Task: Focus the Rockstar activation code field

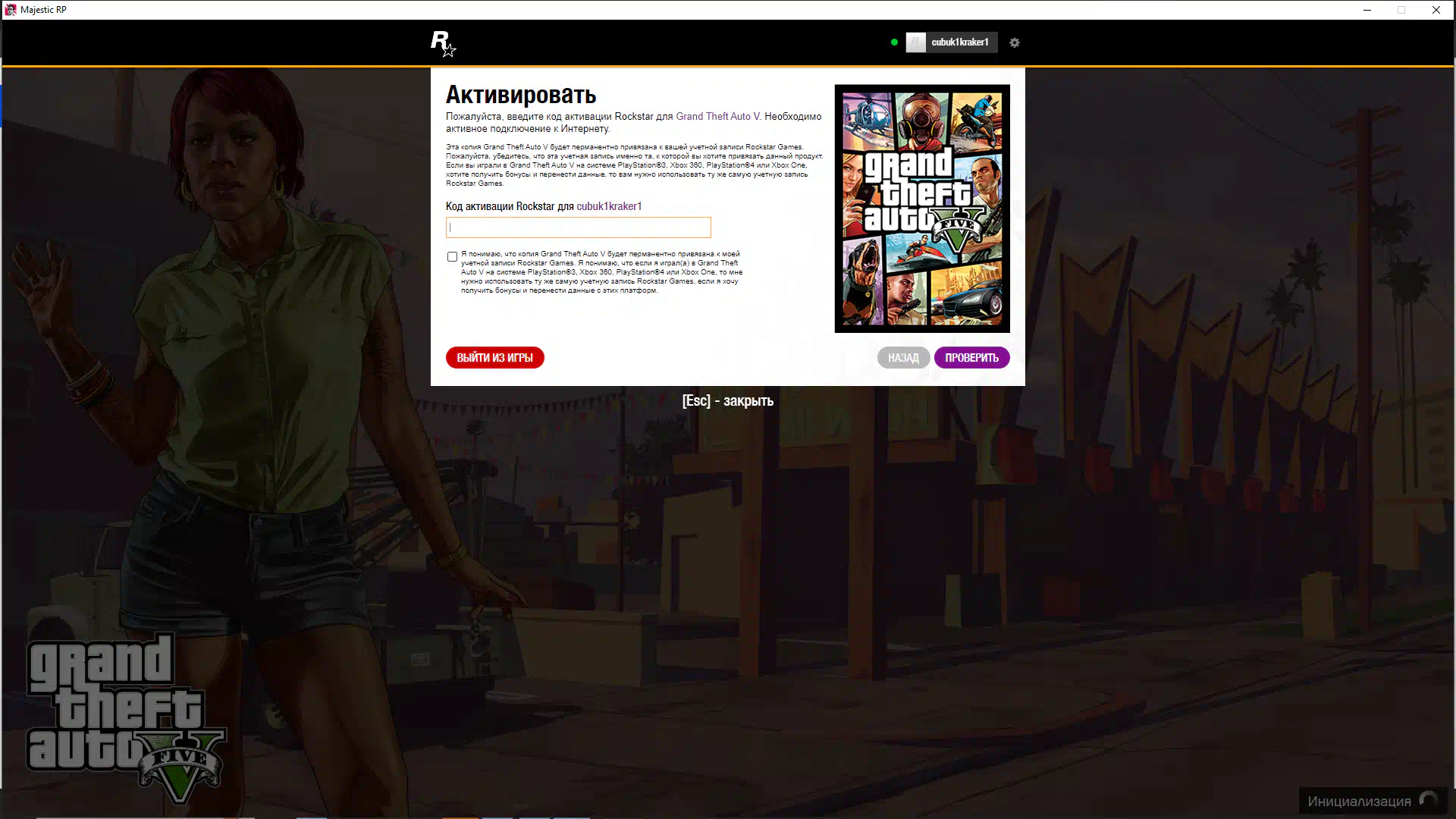Action: point(579,227)
